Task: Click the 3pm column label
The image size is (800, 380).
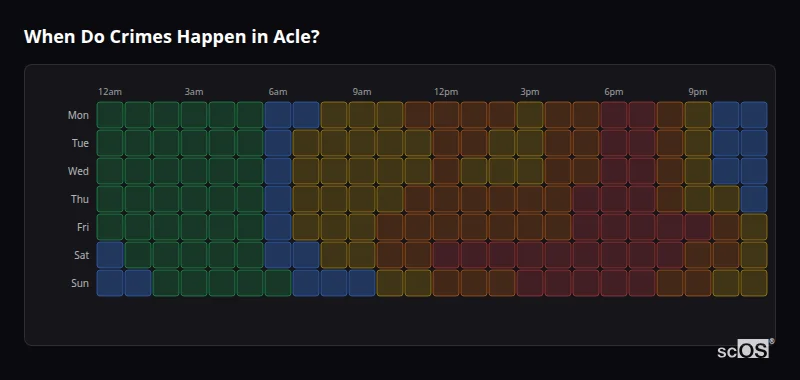Action: (x=530, y=92)
